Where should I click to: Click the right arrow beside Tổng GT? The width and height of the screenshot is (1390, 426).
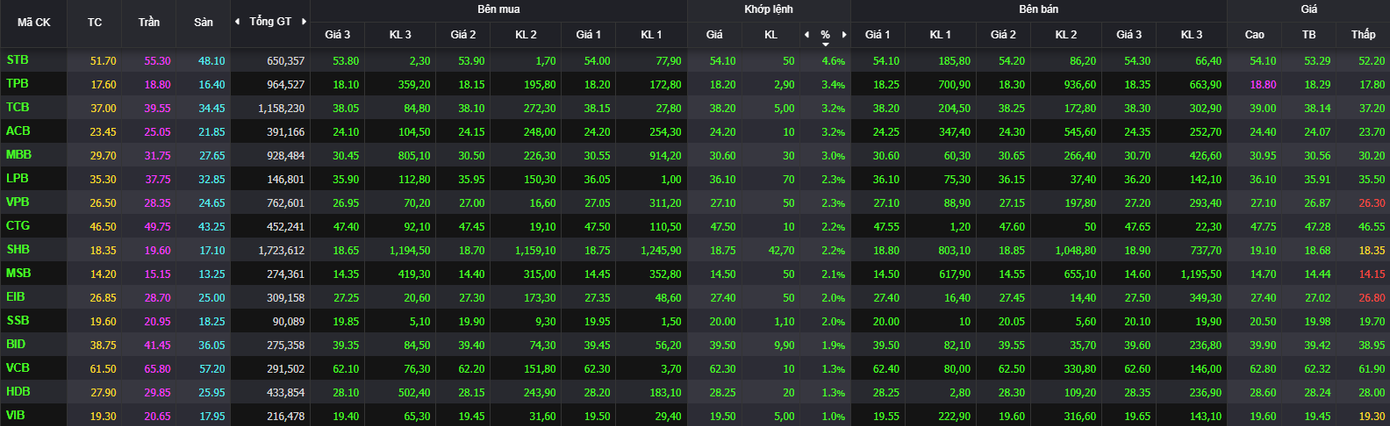pos(302,21)
